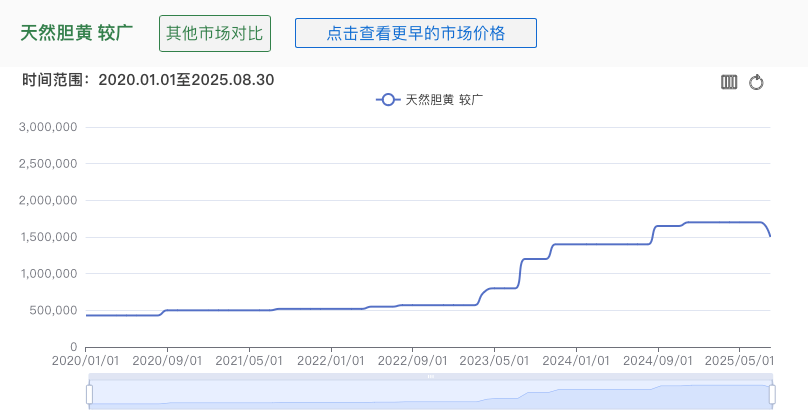The image size is (808, 417).
Task: Click the zoom slider top drag grip
Action: pyautogui.click(x=431, y=376)
